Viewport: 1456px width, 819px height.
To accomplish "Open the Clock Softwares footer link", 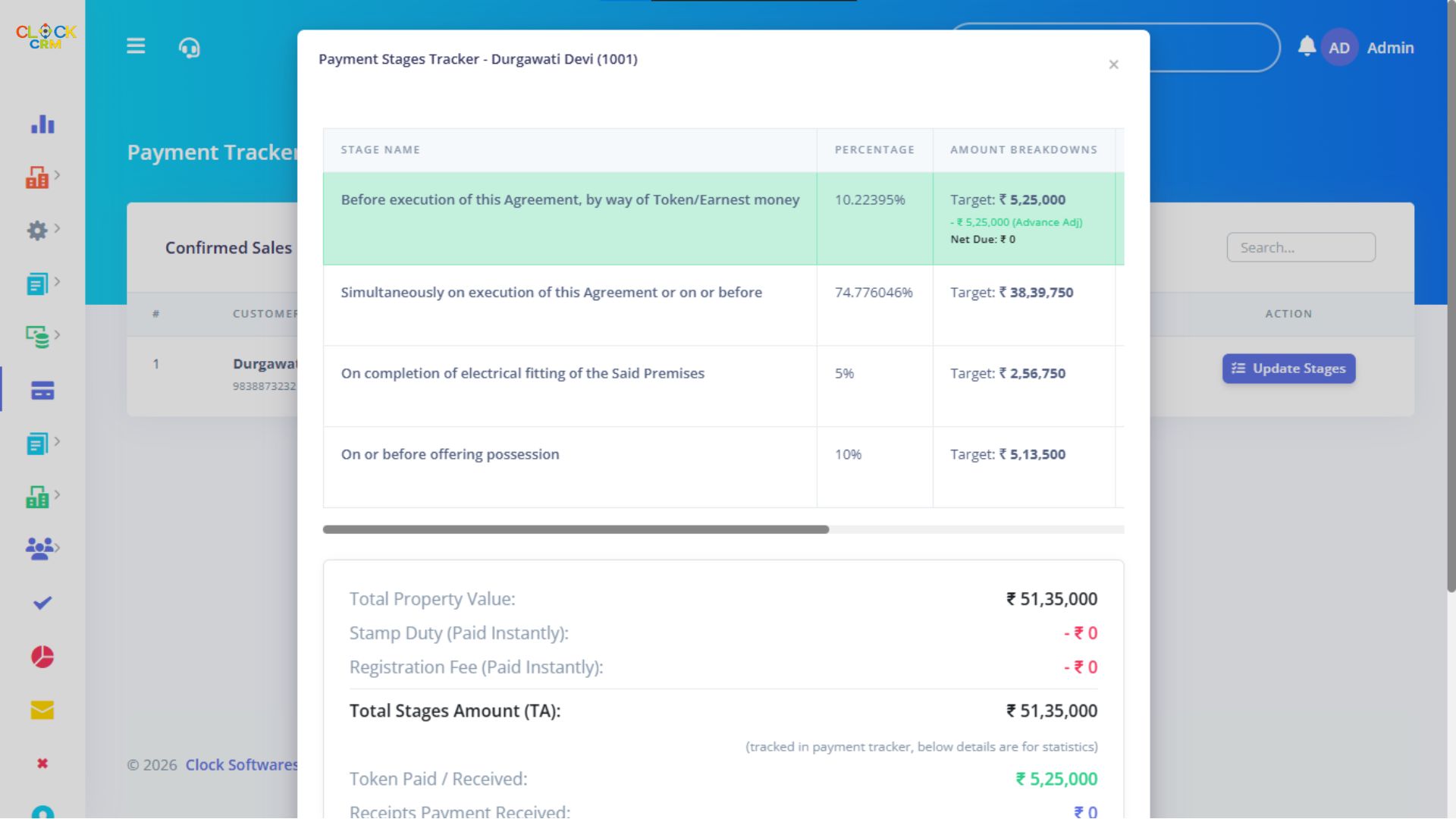I will 242,764.
